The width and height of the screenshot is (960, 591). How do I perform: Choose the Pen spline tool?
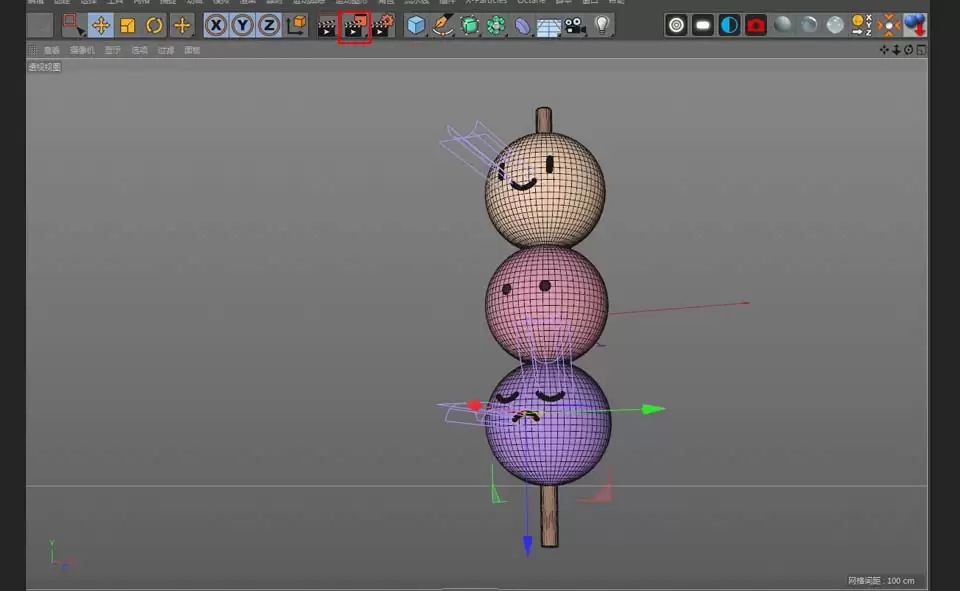(x=443, y=25)
